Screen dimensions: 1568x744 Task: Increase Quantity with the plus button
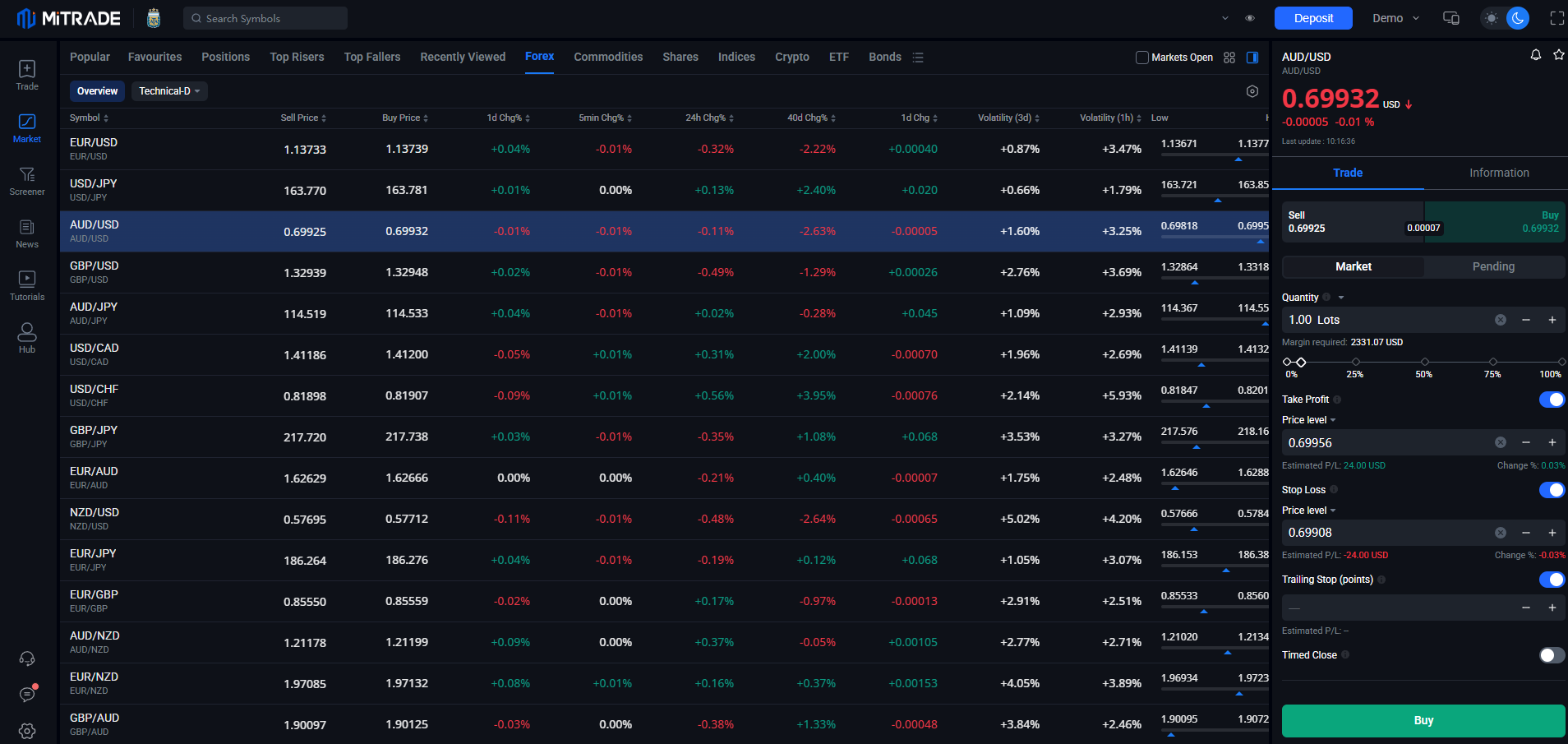point(1552,320)
